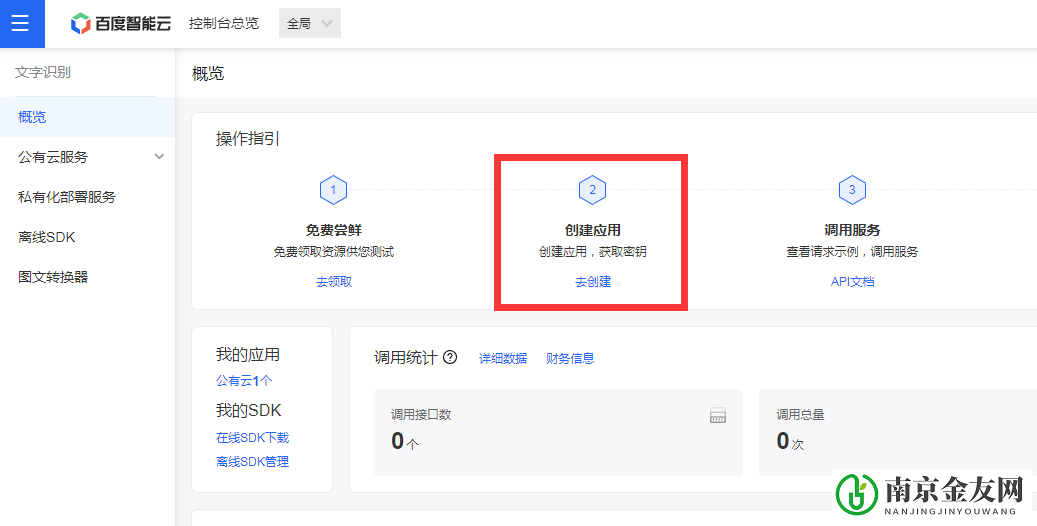Image resolution: width=1037 pixels, height=526 pixels.
Task: Expand the 全局 region dropdown
Action: [x=310, y=23]
